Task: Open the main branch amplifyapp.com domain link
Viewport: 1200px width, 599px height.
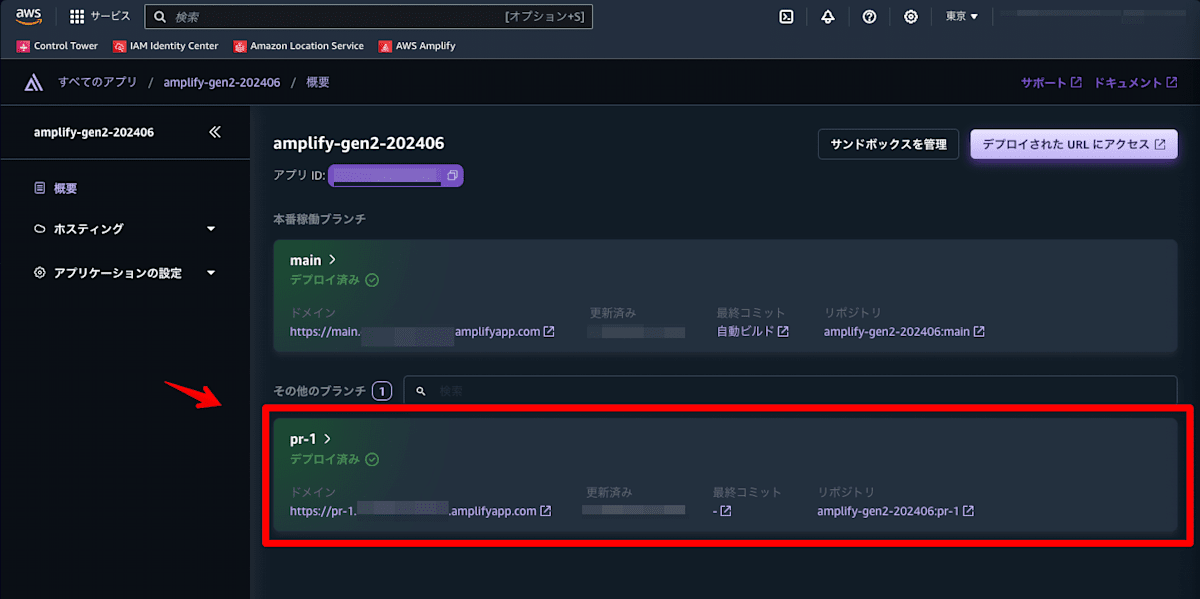Action: pos(422,332)
